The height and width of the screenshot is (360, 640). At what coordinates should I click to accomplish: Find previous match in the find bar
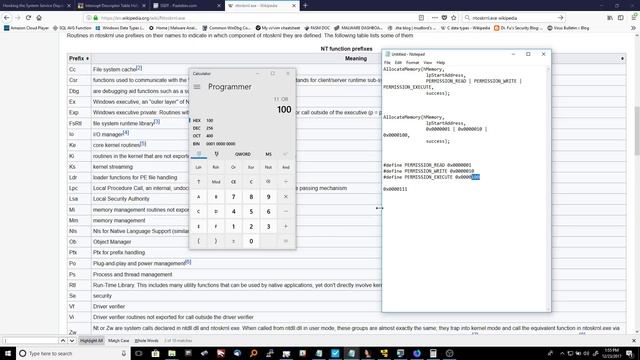click(x=62, y=340)
